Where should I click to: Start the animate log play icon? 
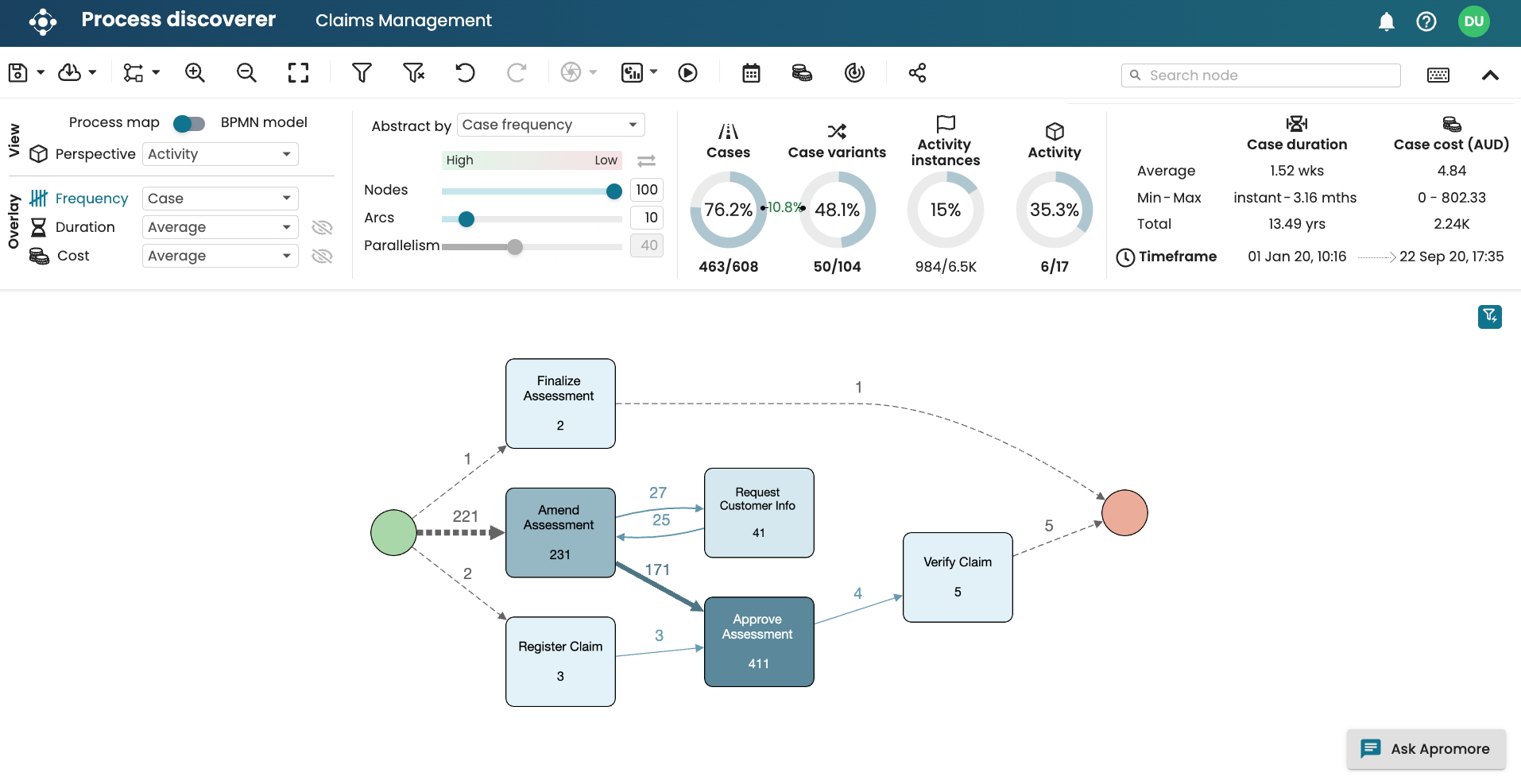point(687,73)
